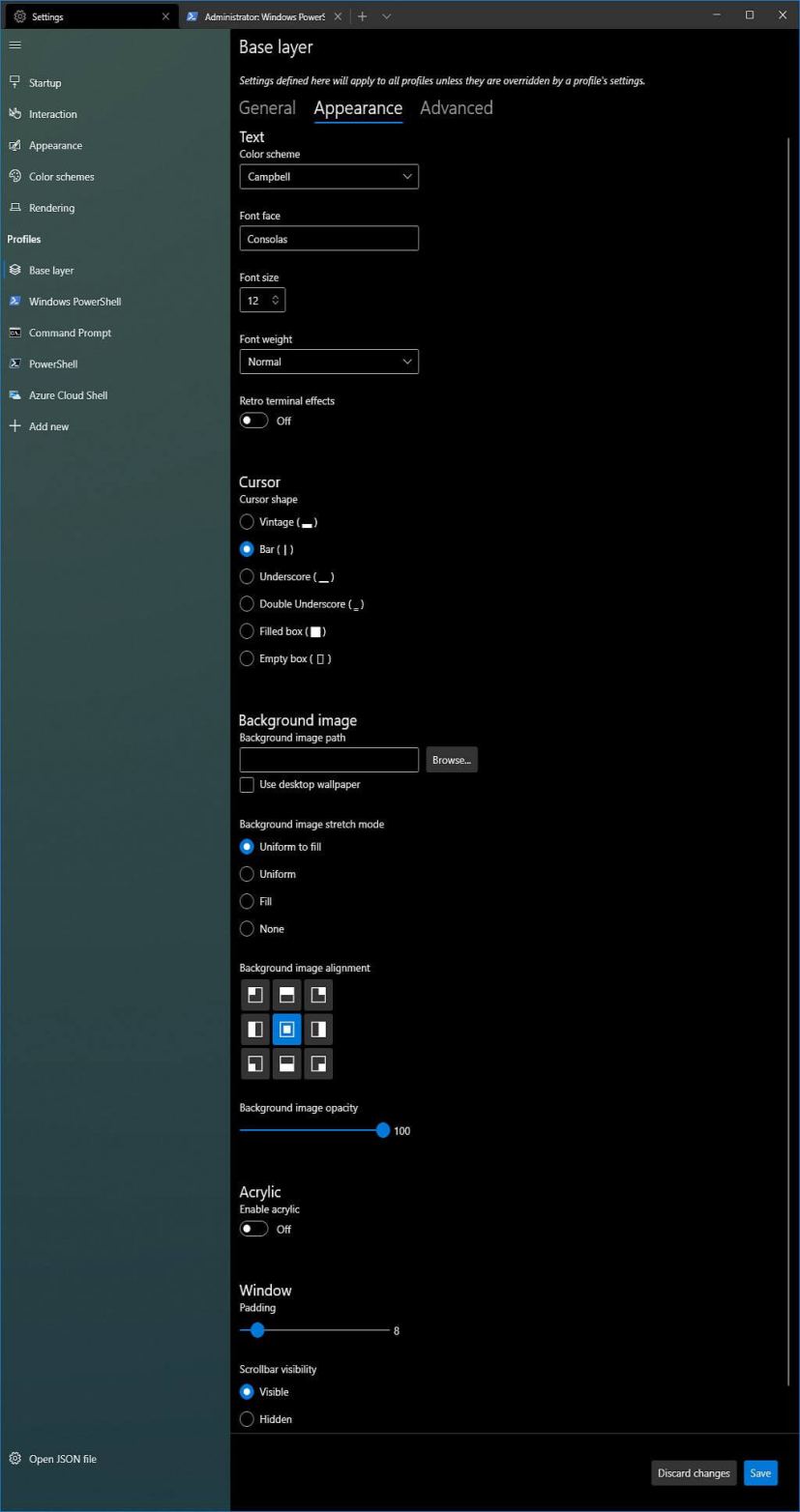Screen dimensions: 800x1512
Task: Open the new tab profile dropdown arrow
Action: [387, 16]
